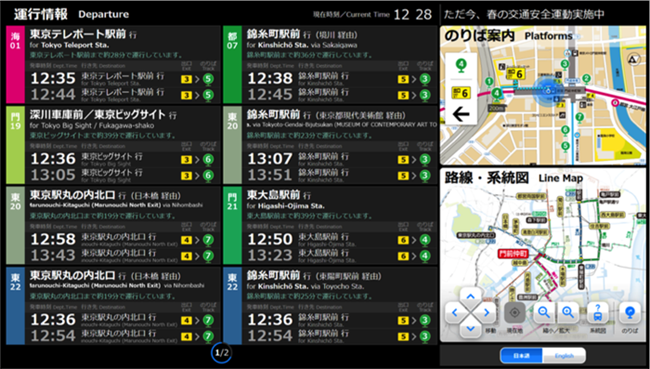Open the bus route guide (系統図)
650x369 pixels.
(x=598, y=313)
